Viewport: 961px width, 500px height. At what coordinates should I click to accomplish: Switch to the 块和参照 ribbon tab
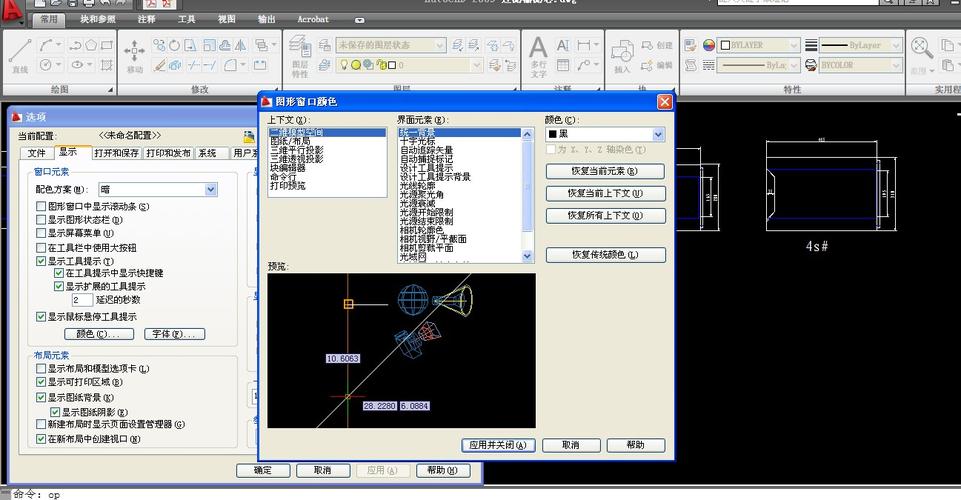(x=98, y=20)
